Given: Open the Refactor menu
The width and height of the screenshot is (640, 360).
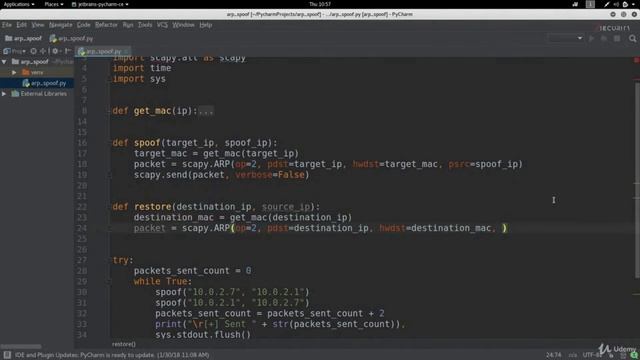Looking at the screenshot, I should pos(106,25).
